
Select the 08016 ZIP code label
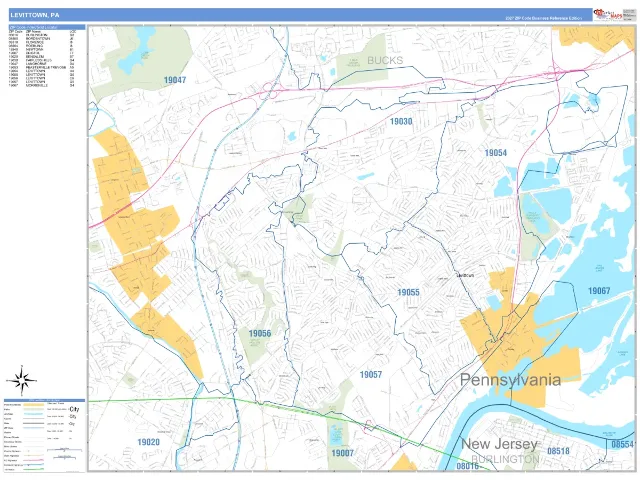[467, 466]
